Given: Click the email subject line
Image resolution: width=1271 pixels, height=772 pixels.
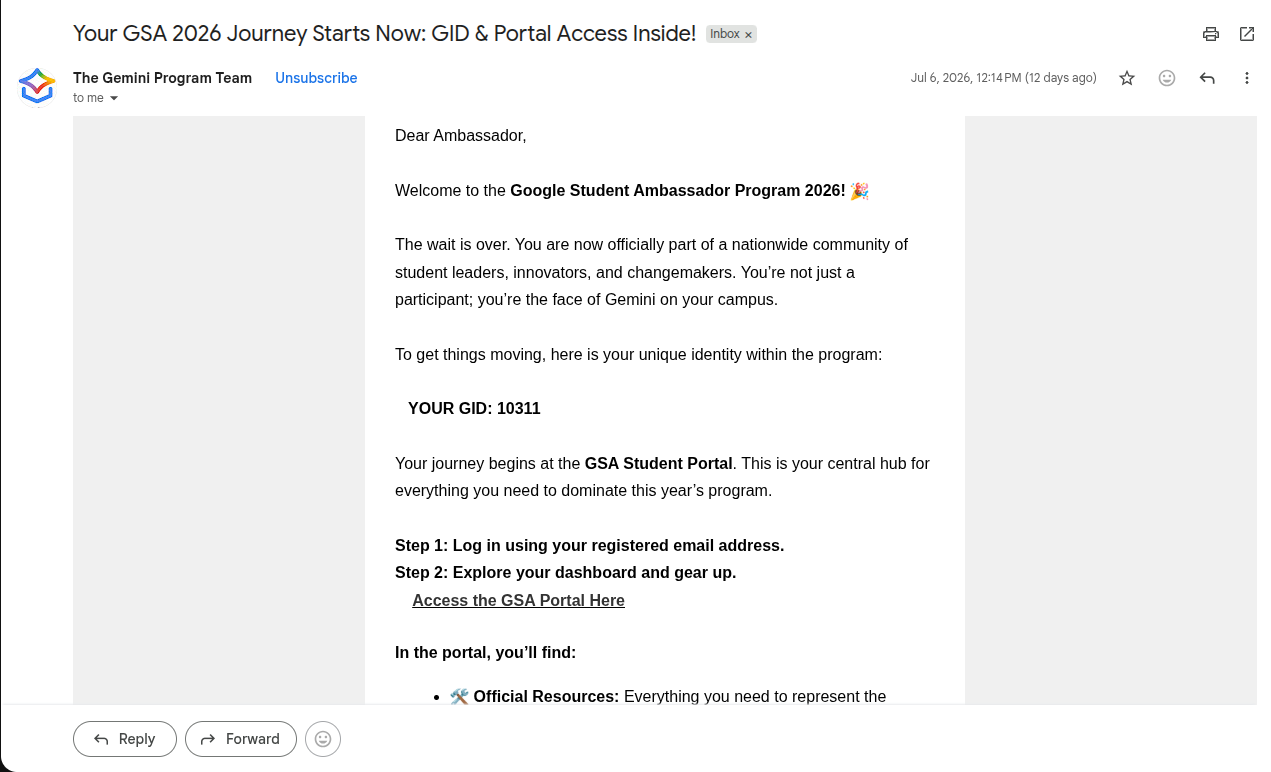Looking at the screenshot, I should tap(384, 33).
